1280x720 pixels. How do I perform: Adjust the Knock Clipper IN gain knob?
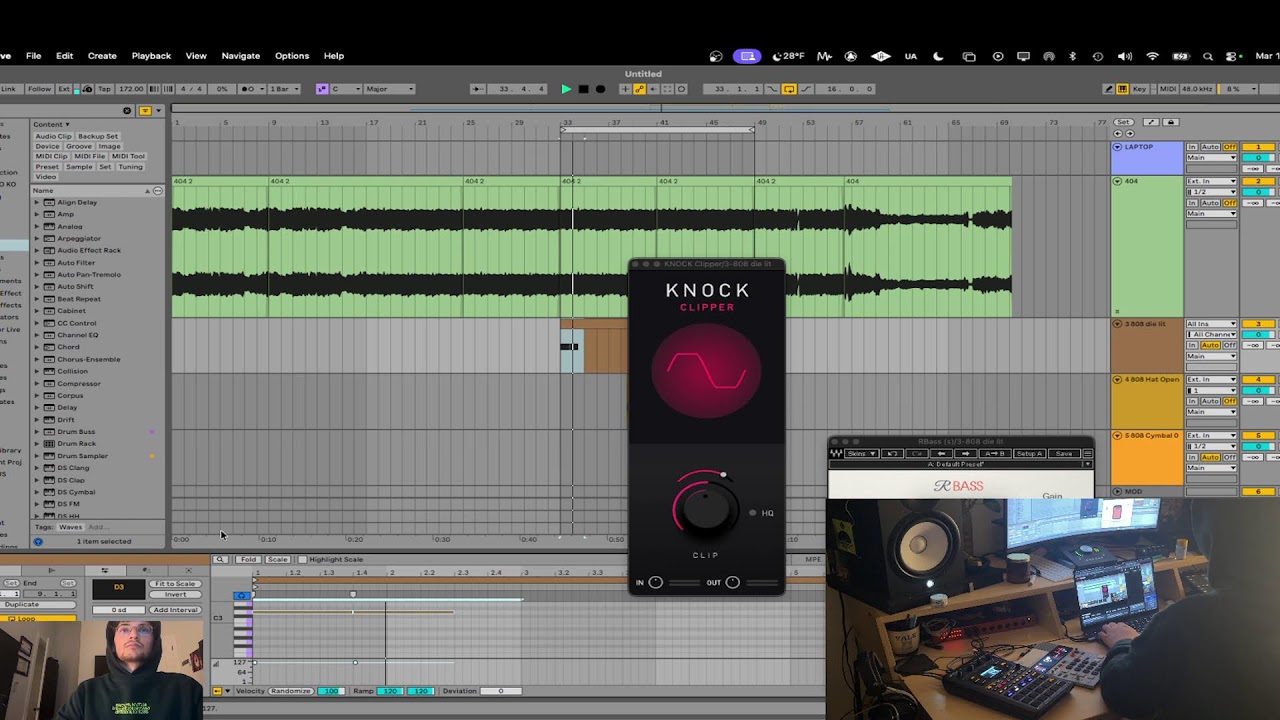pos(655,582)
